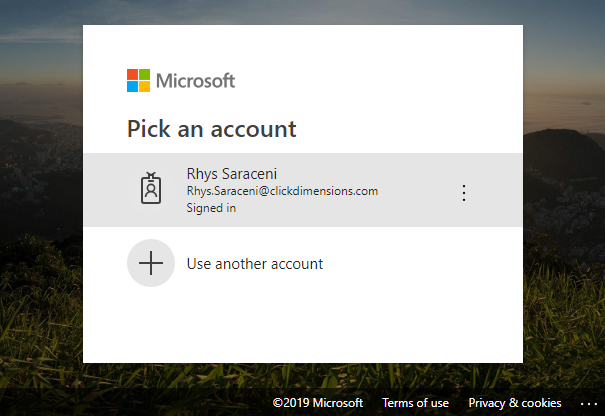Click the Signed in status text
The height and width of the screenshot is (416, 605).
[x=211, y=208]
